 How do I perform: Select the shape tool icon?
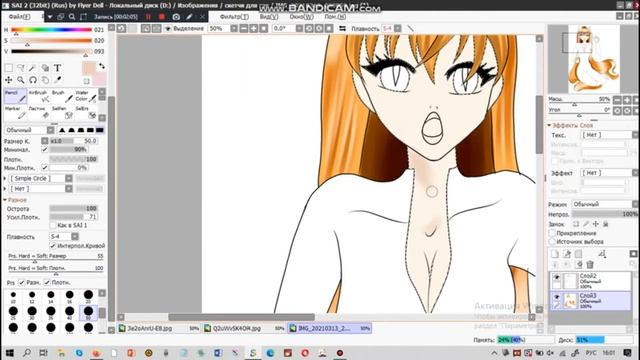click(x=45, y=68)
